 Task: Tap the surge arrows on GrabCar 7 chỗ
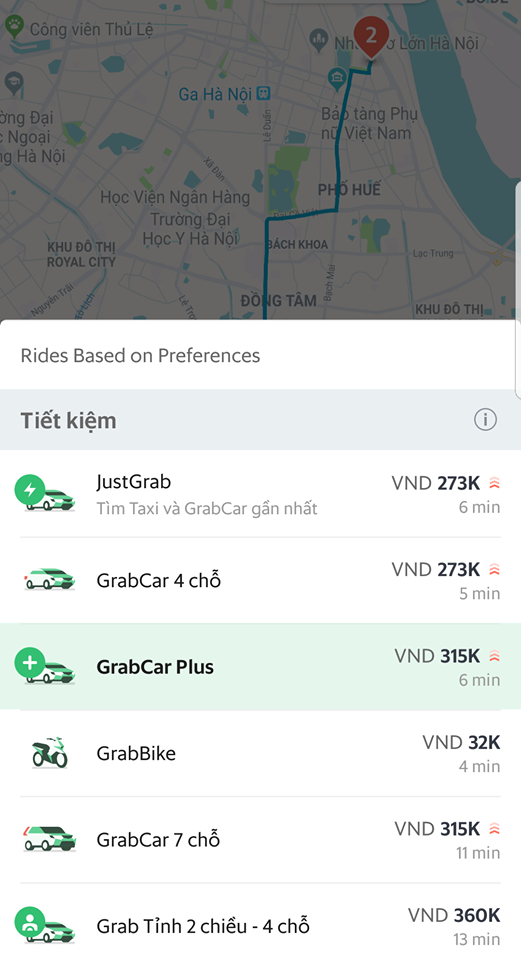[x=495, y=829]
